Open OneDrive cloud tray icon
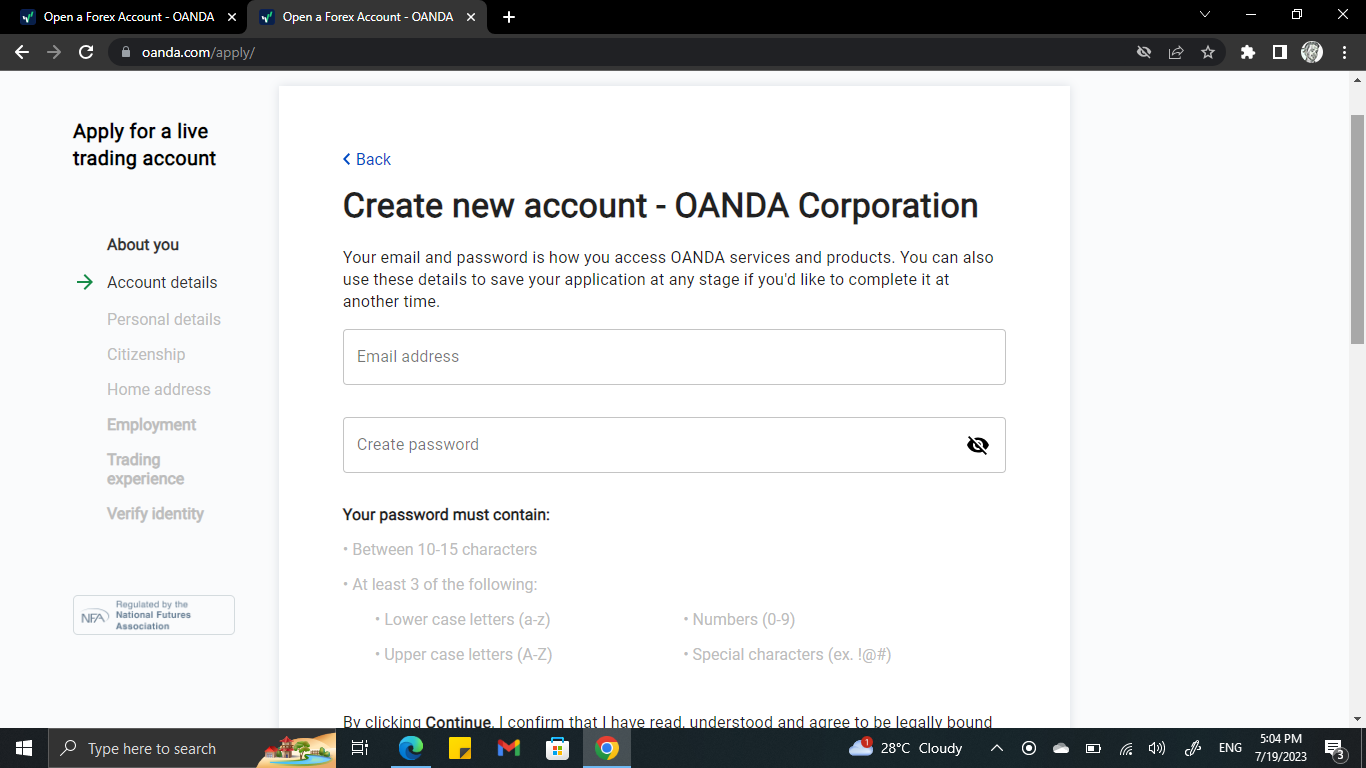1366x768 pixels. point(1061,748)
